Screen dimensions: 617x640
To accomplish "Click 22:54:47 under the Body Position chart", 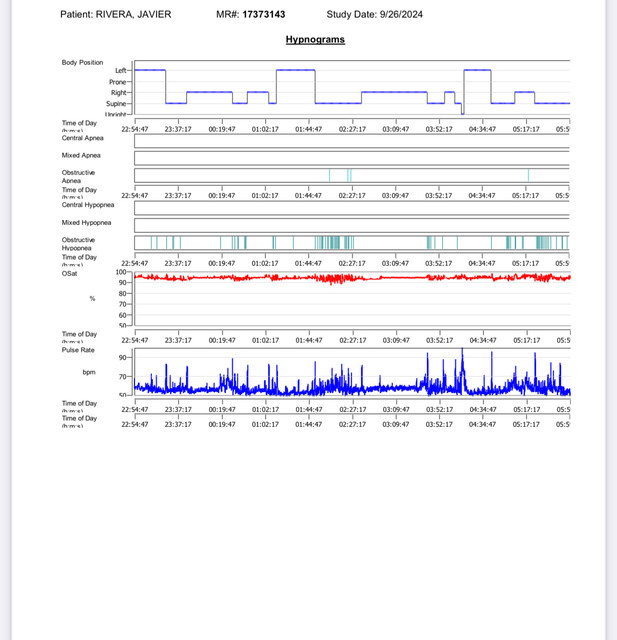I will coord(135,129).
